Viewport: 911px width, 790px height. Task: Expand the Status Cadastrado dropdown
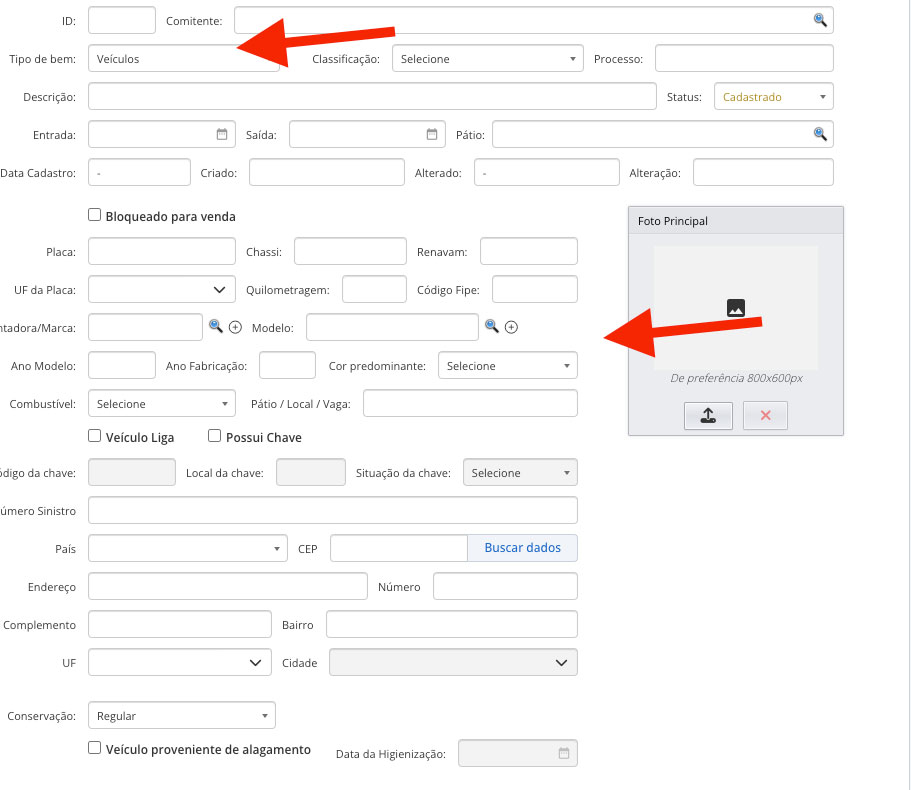click(x=773, y=97)
